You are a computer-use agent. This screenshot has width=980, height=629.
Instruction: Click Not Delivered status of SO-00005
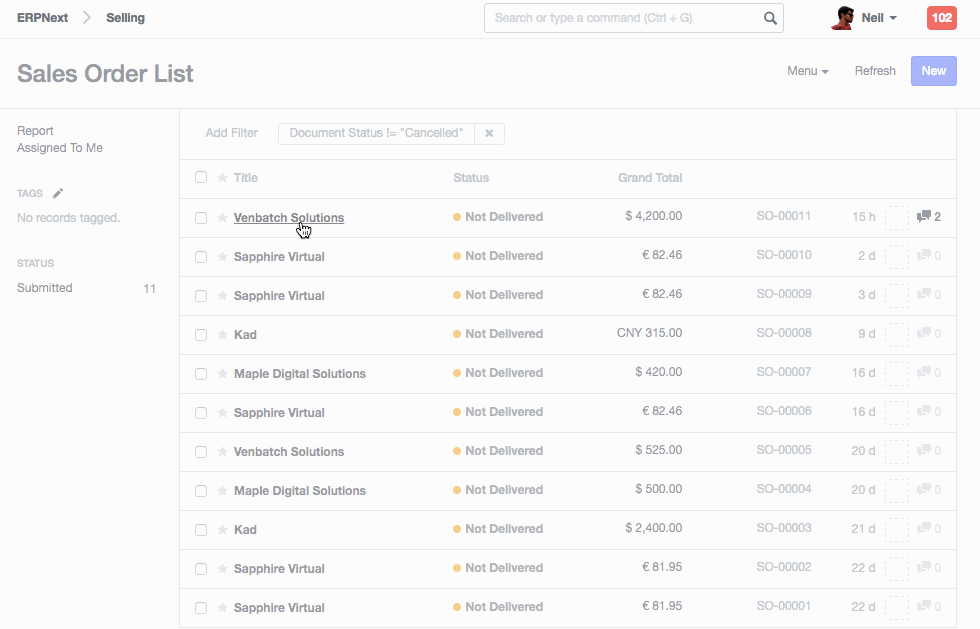(x=498, y=451)
